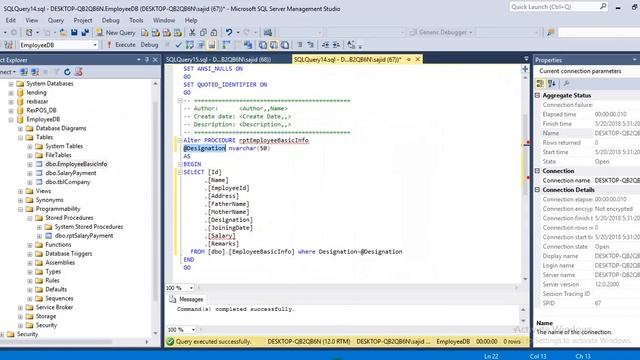640x360 pixels.
Task: Select the Service Broker folder
Action: click(x=54, y=307)
